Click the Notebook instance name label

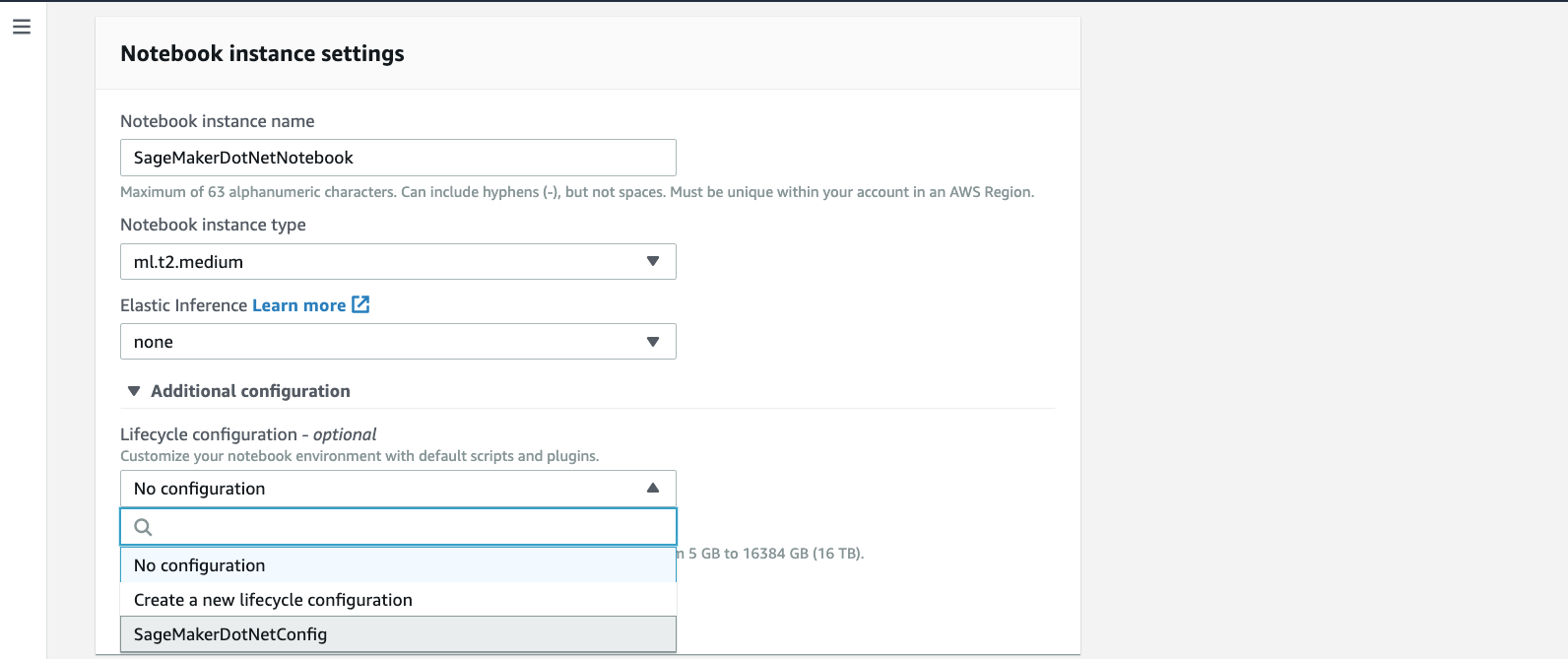pyautogui.click(x=218, y=121)
